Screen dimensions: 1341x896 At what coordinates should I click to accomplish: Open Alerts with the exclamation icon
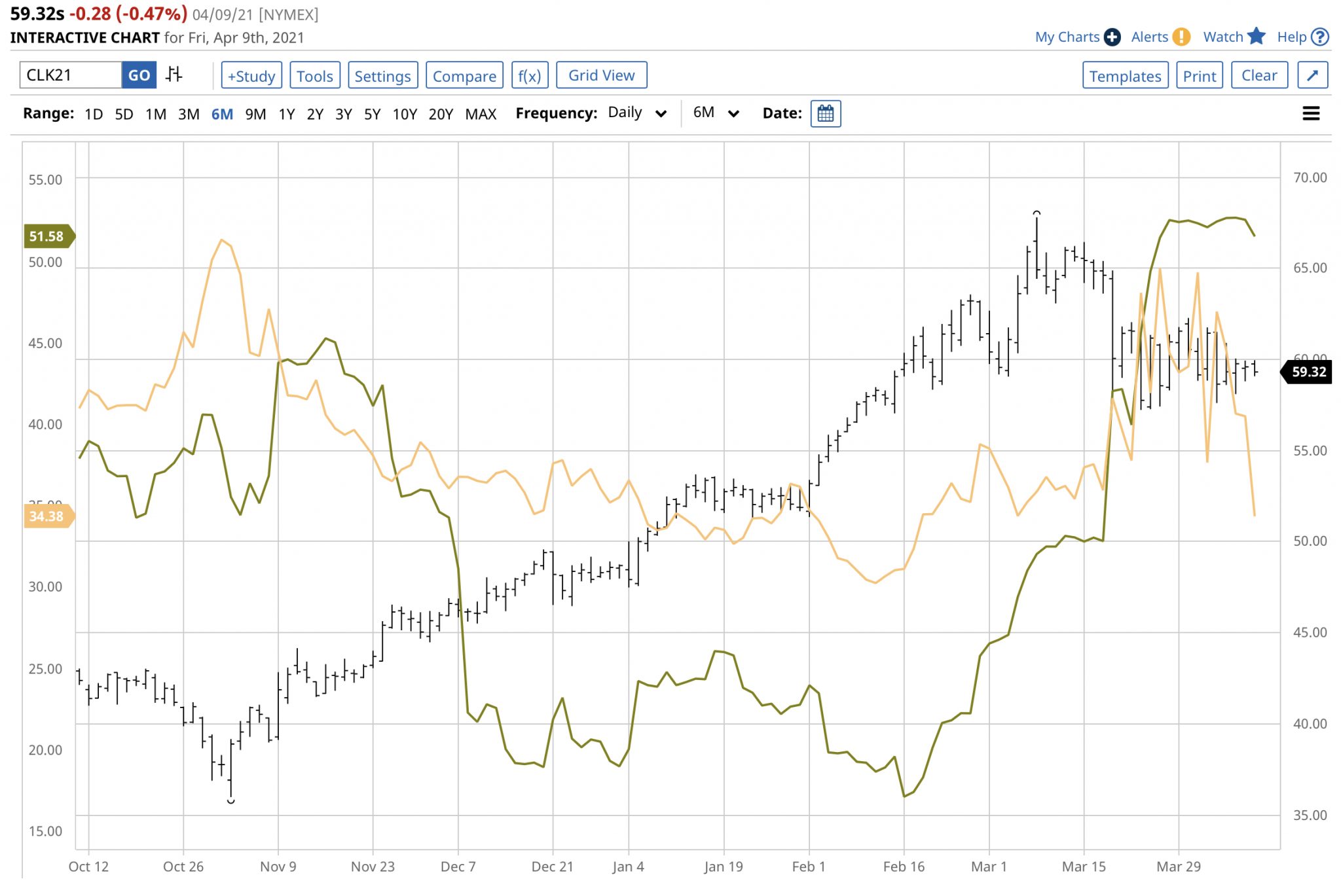(1183, 37)
